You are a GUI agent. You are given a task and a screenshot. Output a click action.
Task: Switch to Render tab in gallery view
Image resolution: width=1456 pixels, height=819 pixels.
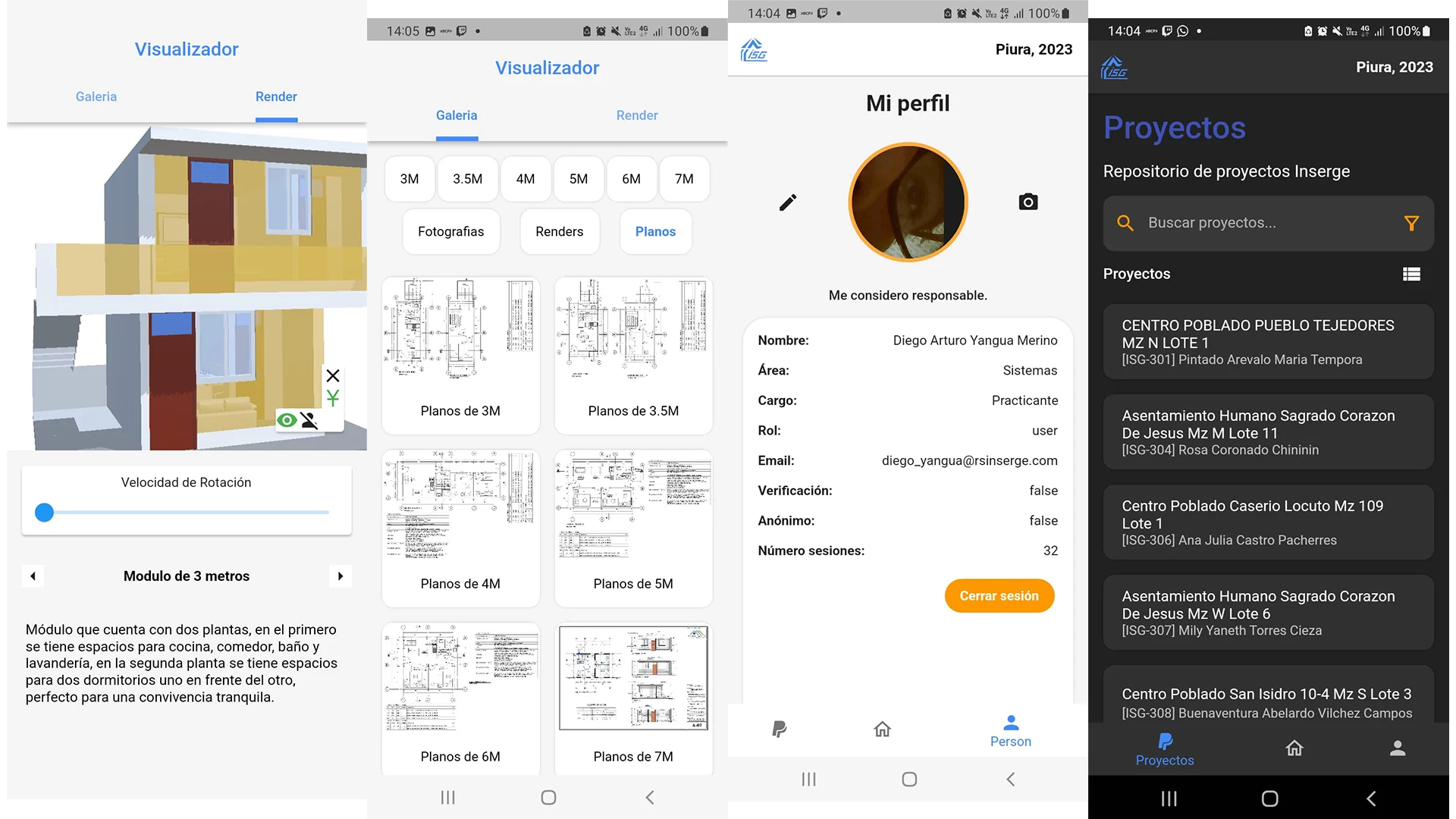pos(636,115)
